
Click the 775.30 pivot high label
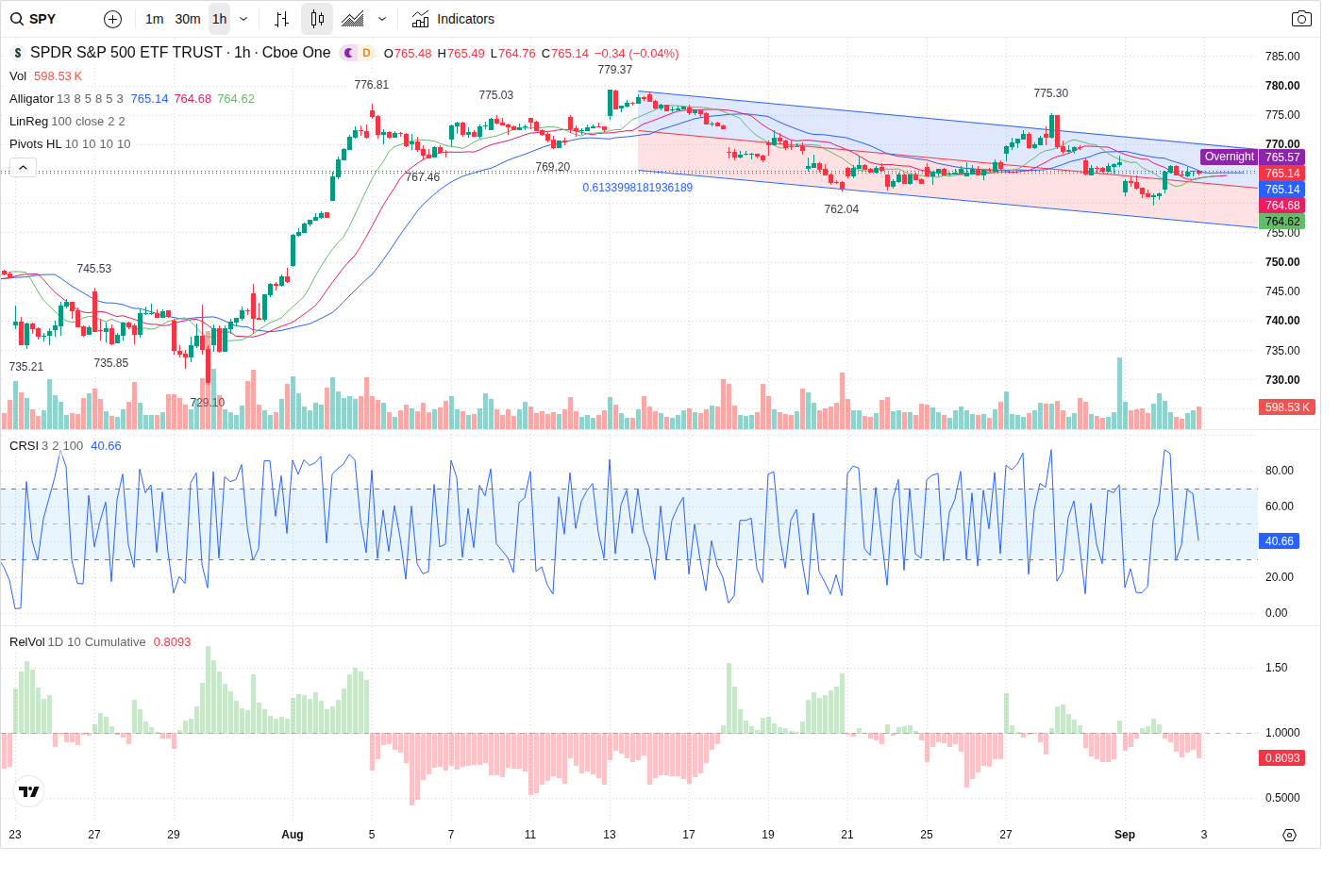pos(1051,93)
